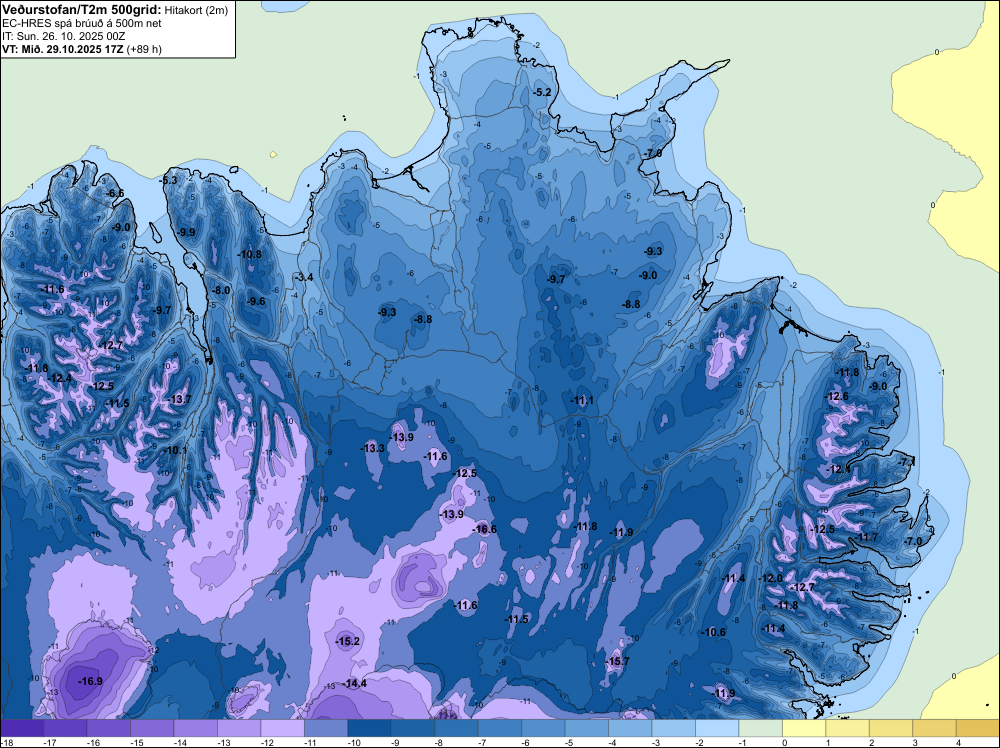The height and width of the screenshot is (748, 1000).
Task: Click the -8.0 temperature value
Action: coord(221,290)
